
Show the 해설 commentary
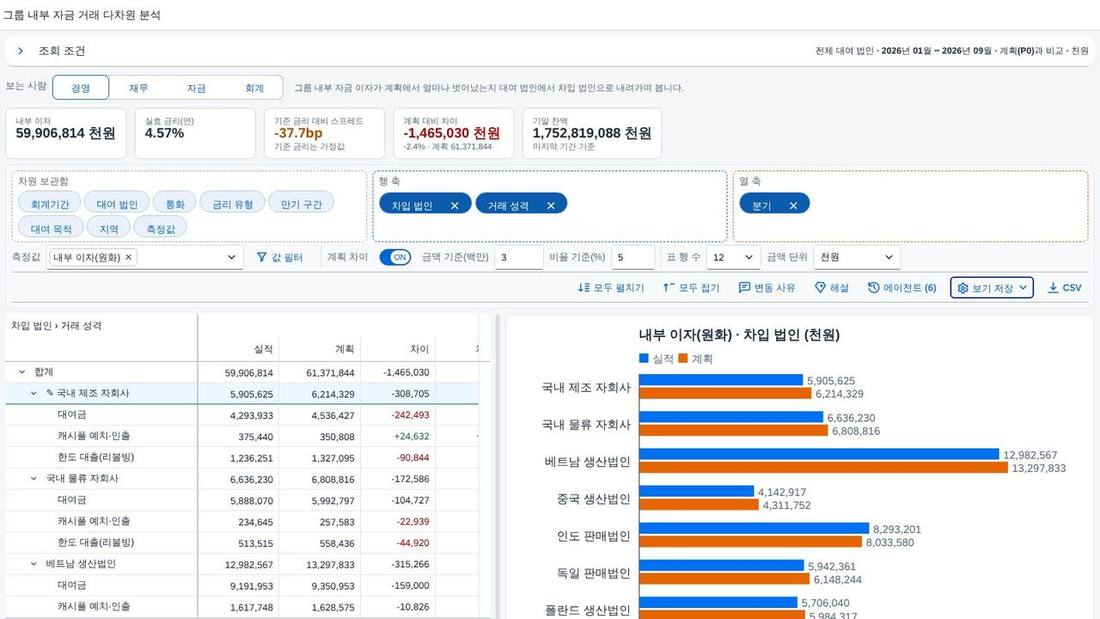[x=831, y=288]
